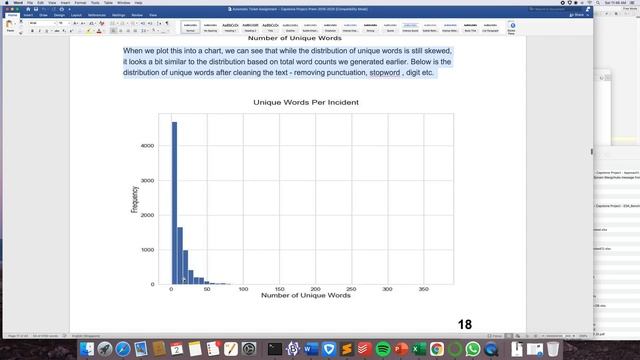The height and width of the screenshot is (360, 640).
Task: Click the Search in Document field
Action: coord(556,9)
